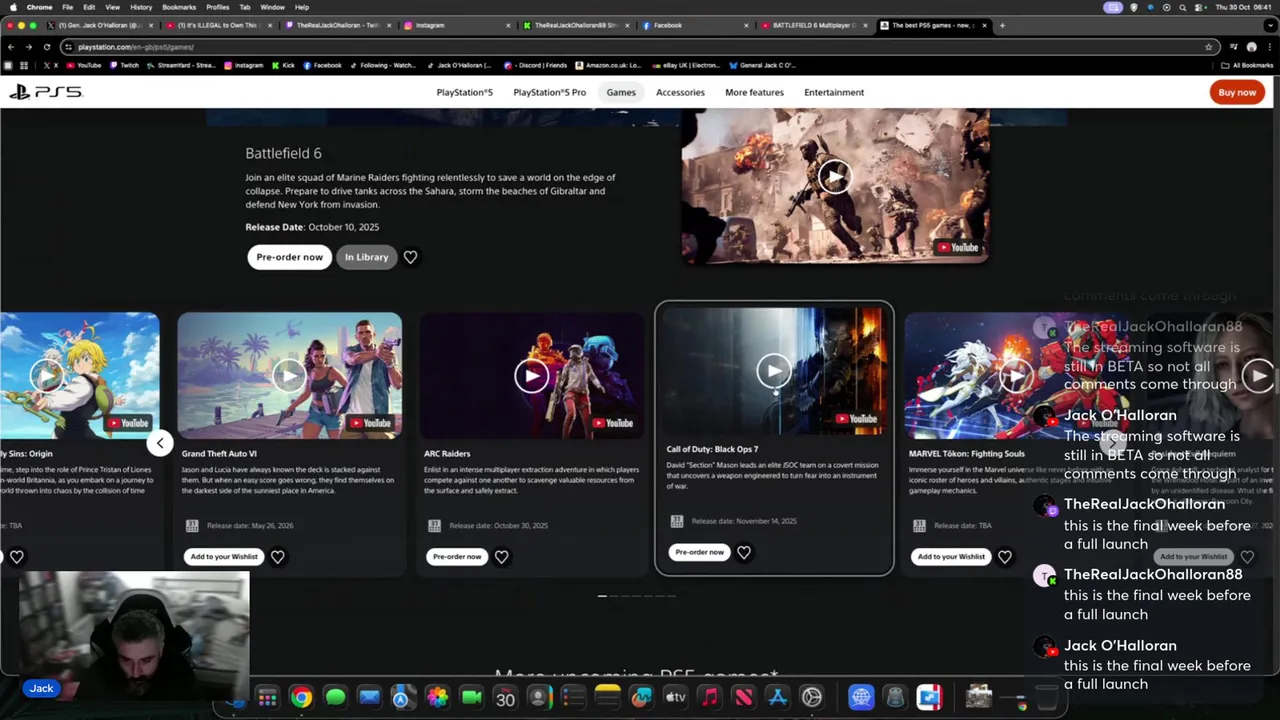1280x720 pixels.
Task: Open a new Chrome tab
Action: [1002, 25]
